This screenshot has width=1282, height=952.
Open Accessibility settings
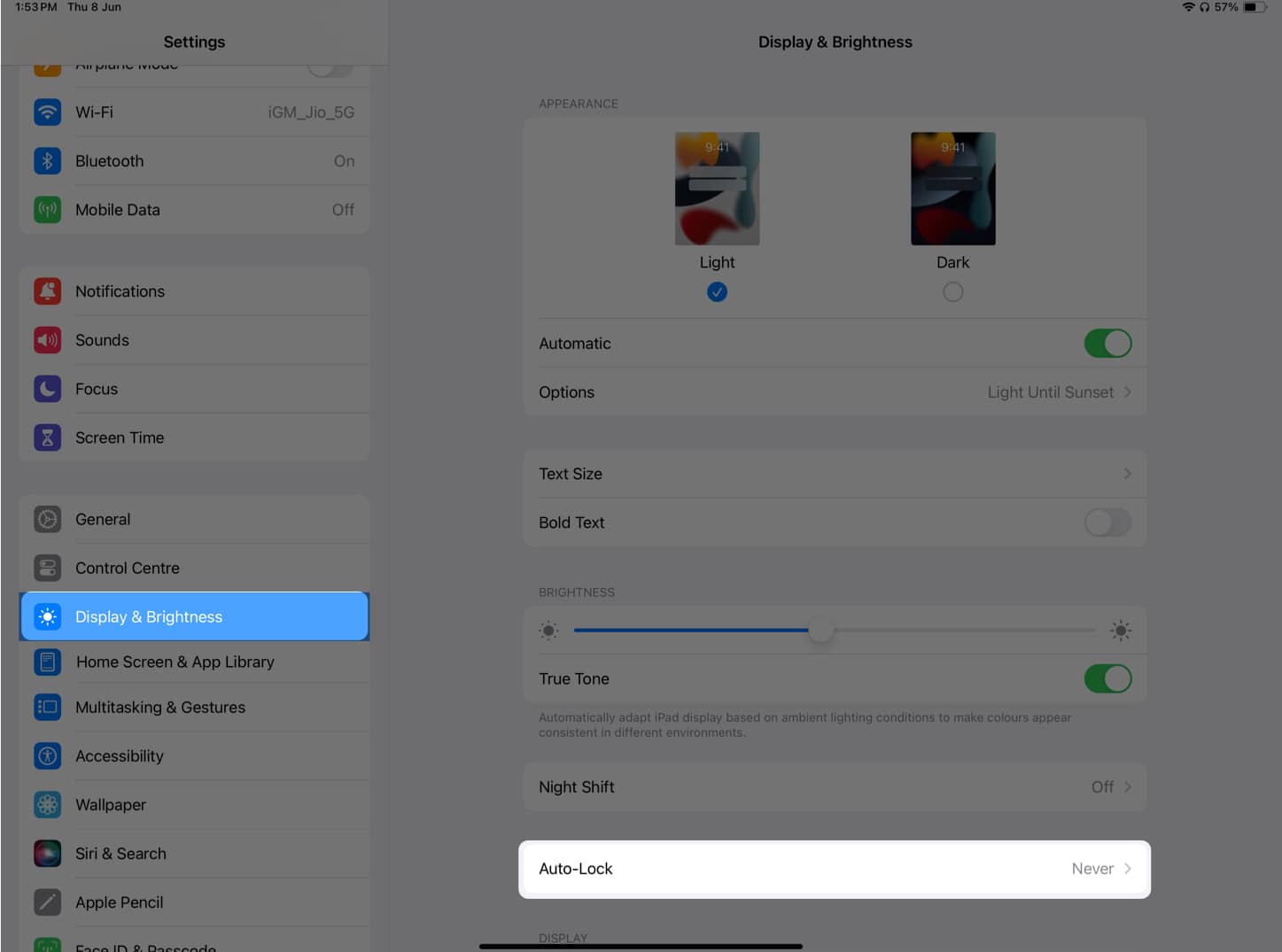point(194,755)
